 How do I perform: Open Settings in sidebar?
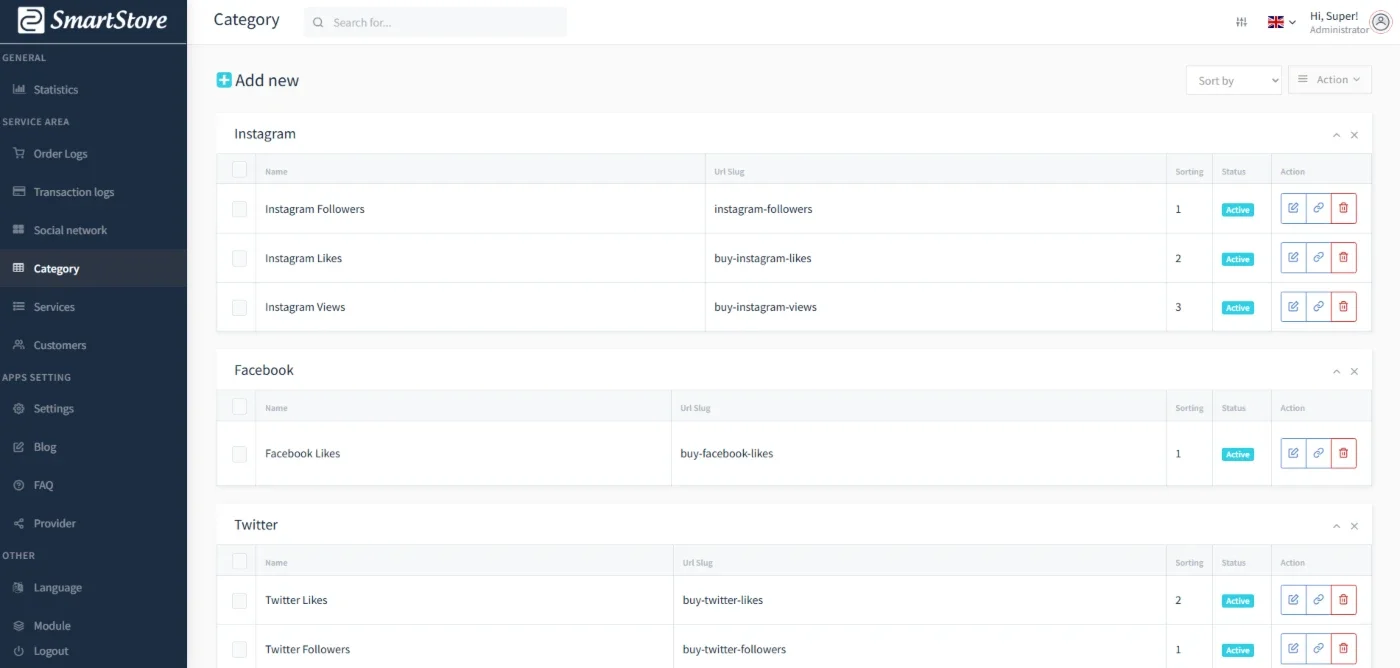(93, 409)
